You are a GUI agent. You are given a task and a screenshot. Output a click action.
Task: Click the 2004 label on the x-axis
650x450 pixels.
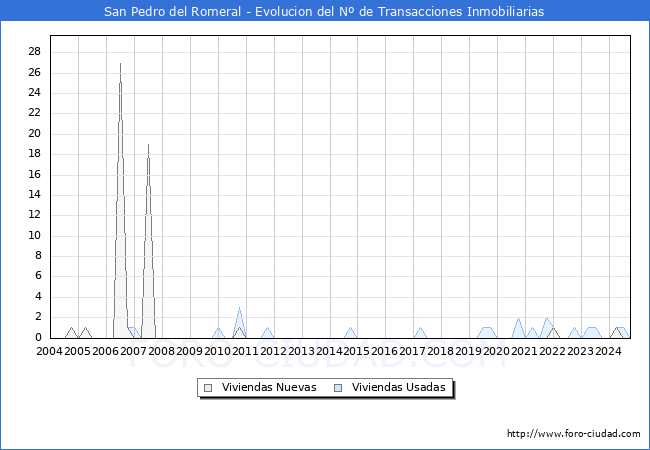(49, 351)
